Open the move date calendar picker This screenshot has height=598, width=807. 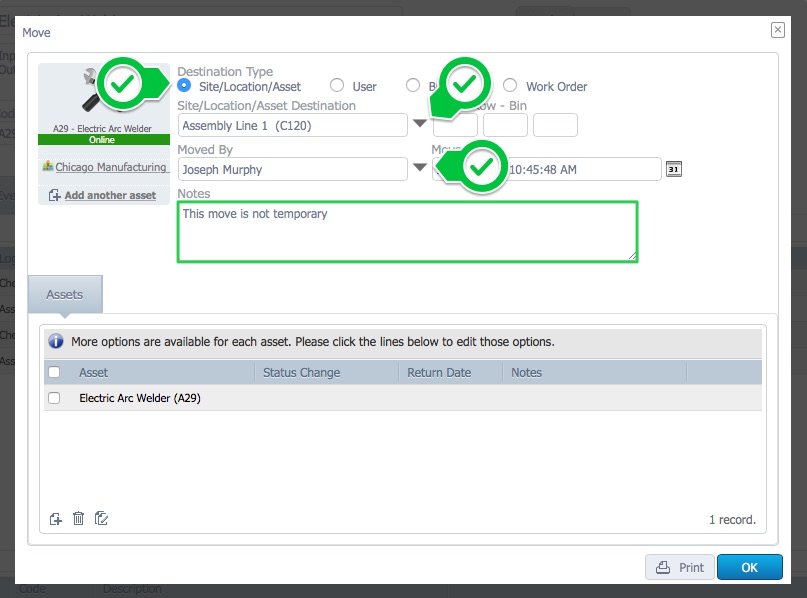(x=674, y=169)
